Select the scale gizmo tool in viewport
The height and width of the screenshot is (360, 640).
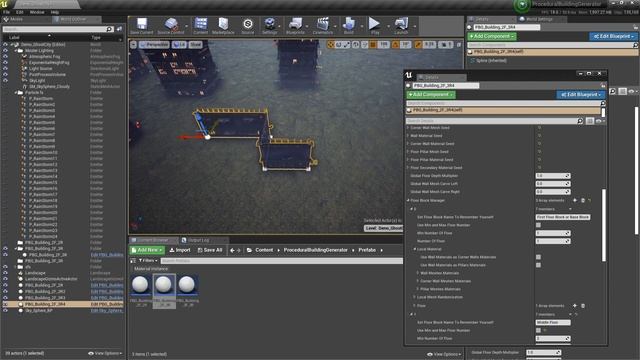(x=347, y=44)
